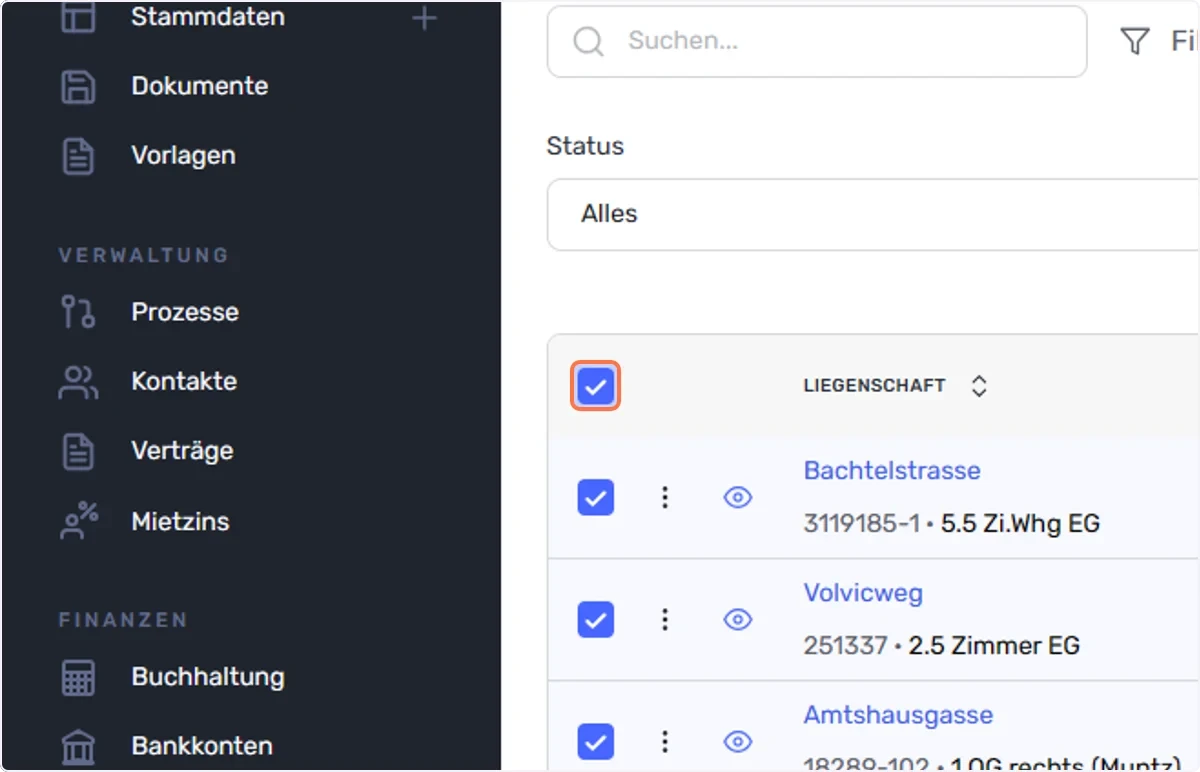The width and height of the screenshot is (1200, 772).
Task: Open three-dot menu for Bachtelstrasse row
Action: pyautogui.click(x=665, y=497)
